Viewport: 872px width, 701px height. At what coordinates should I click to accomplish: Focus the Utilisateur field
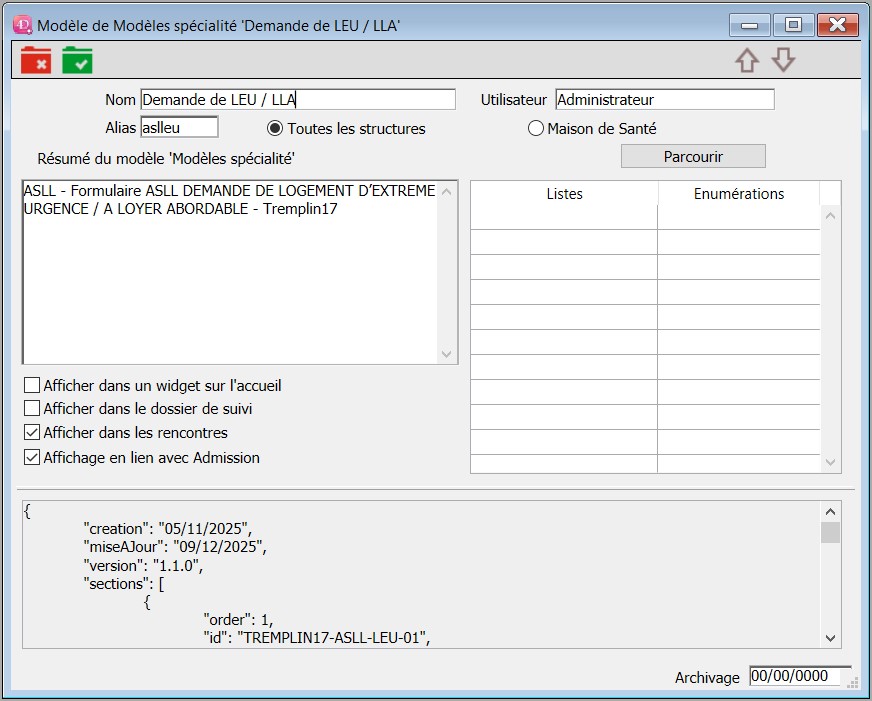pyautogui.click(x=664, y=100)
